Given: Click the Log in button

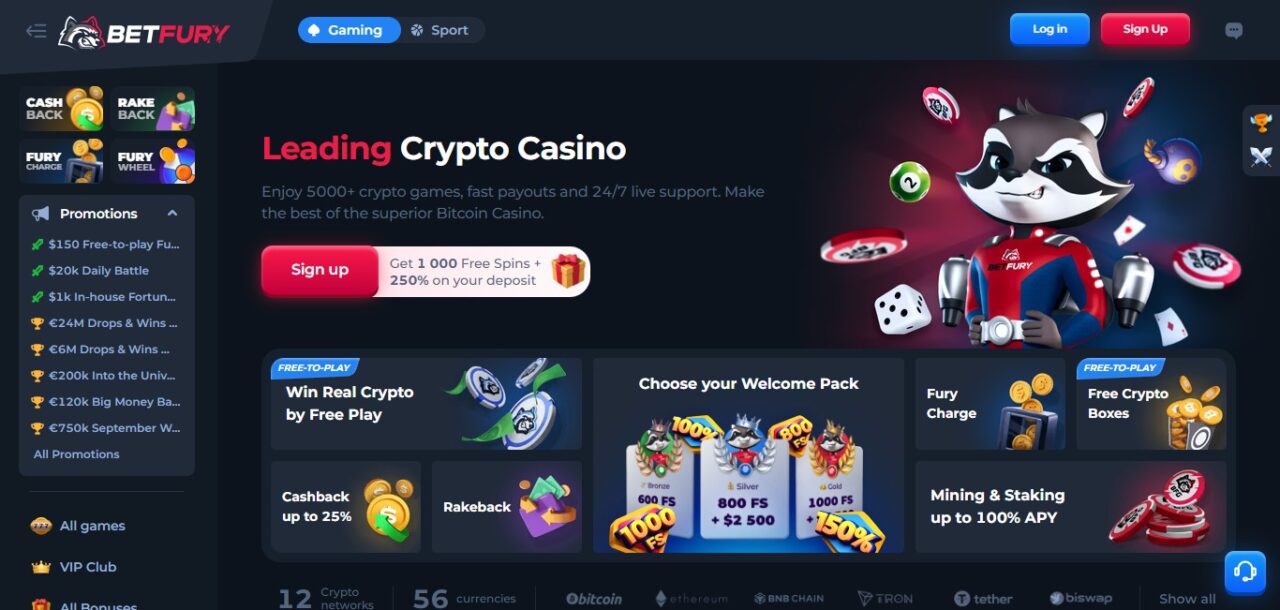Looking at the screenshot, I should coord(1049,29).
